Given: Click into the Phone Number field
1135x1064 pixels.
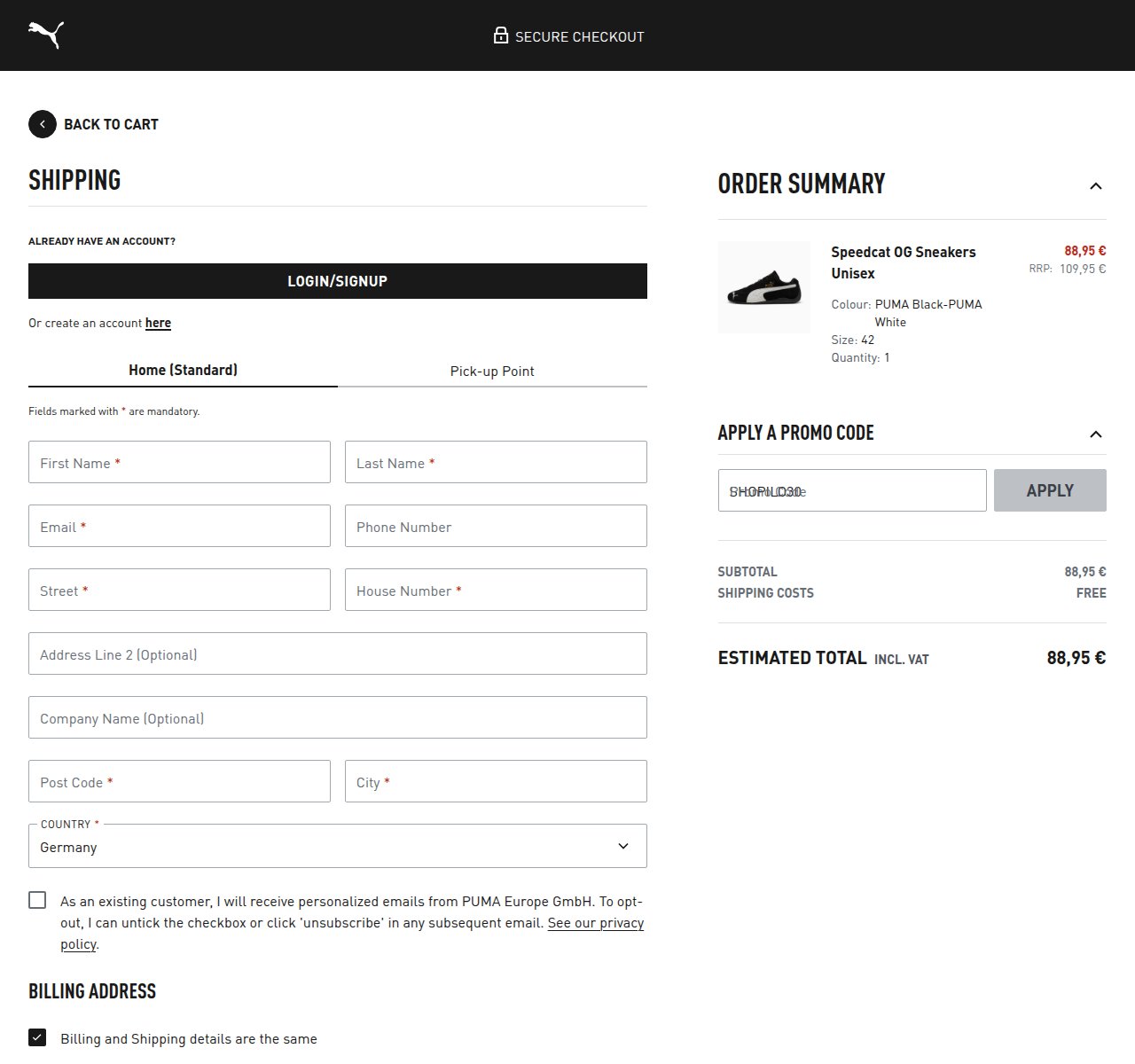Looking at the screenshot, I should (x=496, y=526).
